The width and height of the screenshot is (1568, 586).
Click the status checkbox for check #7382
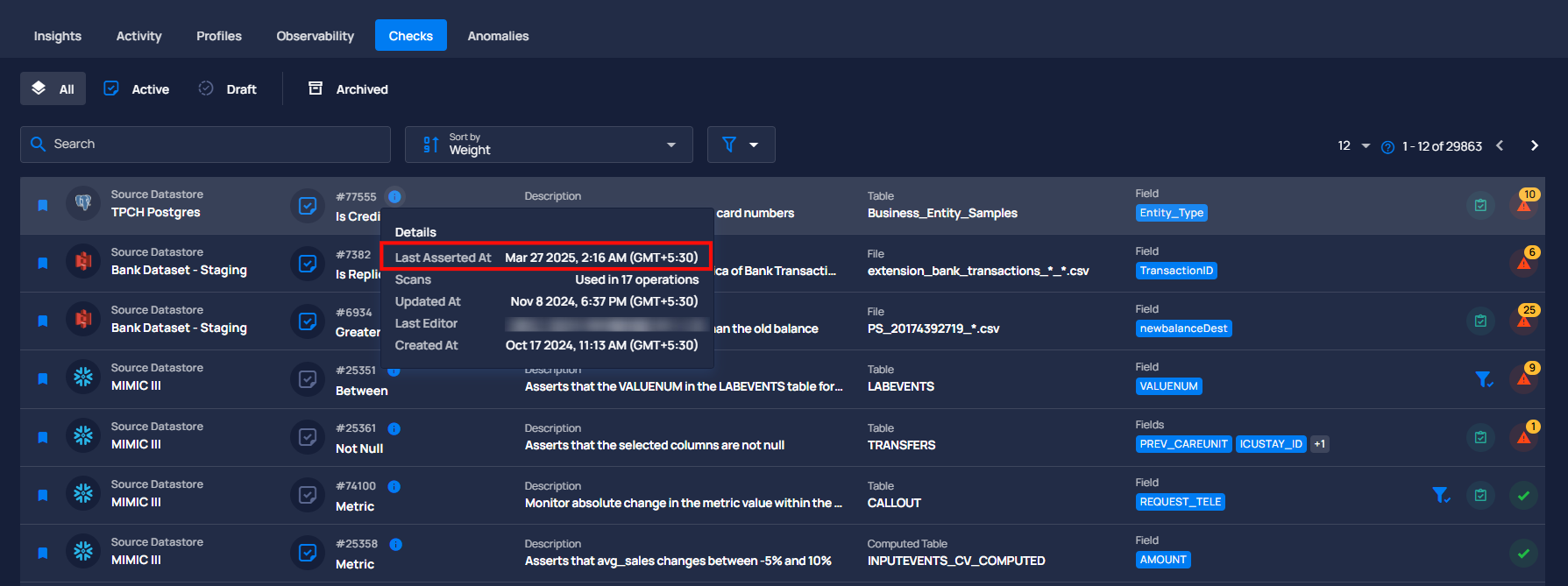coord(308,264)
